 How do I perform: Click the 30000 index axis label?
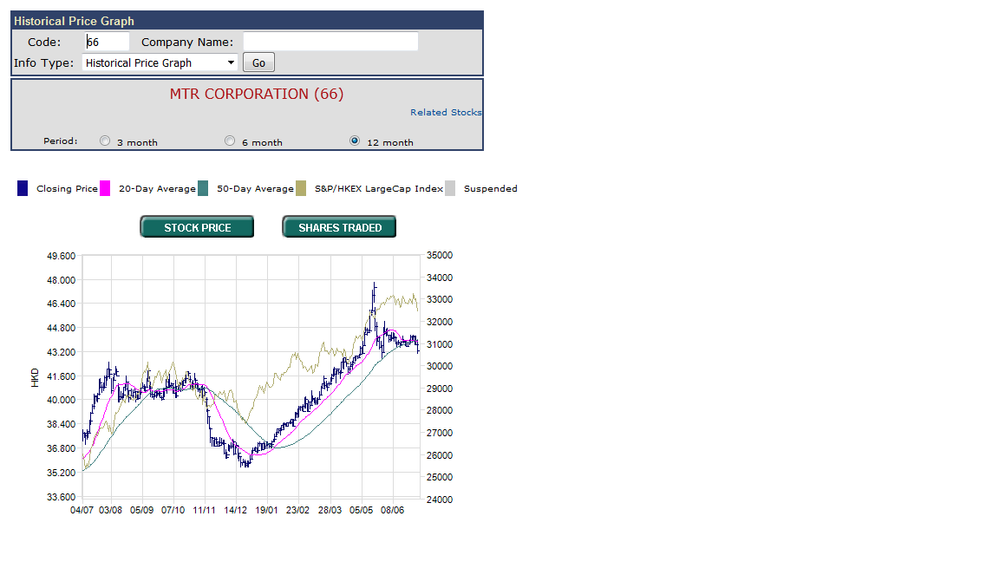(440, 366)
